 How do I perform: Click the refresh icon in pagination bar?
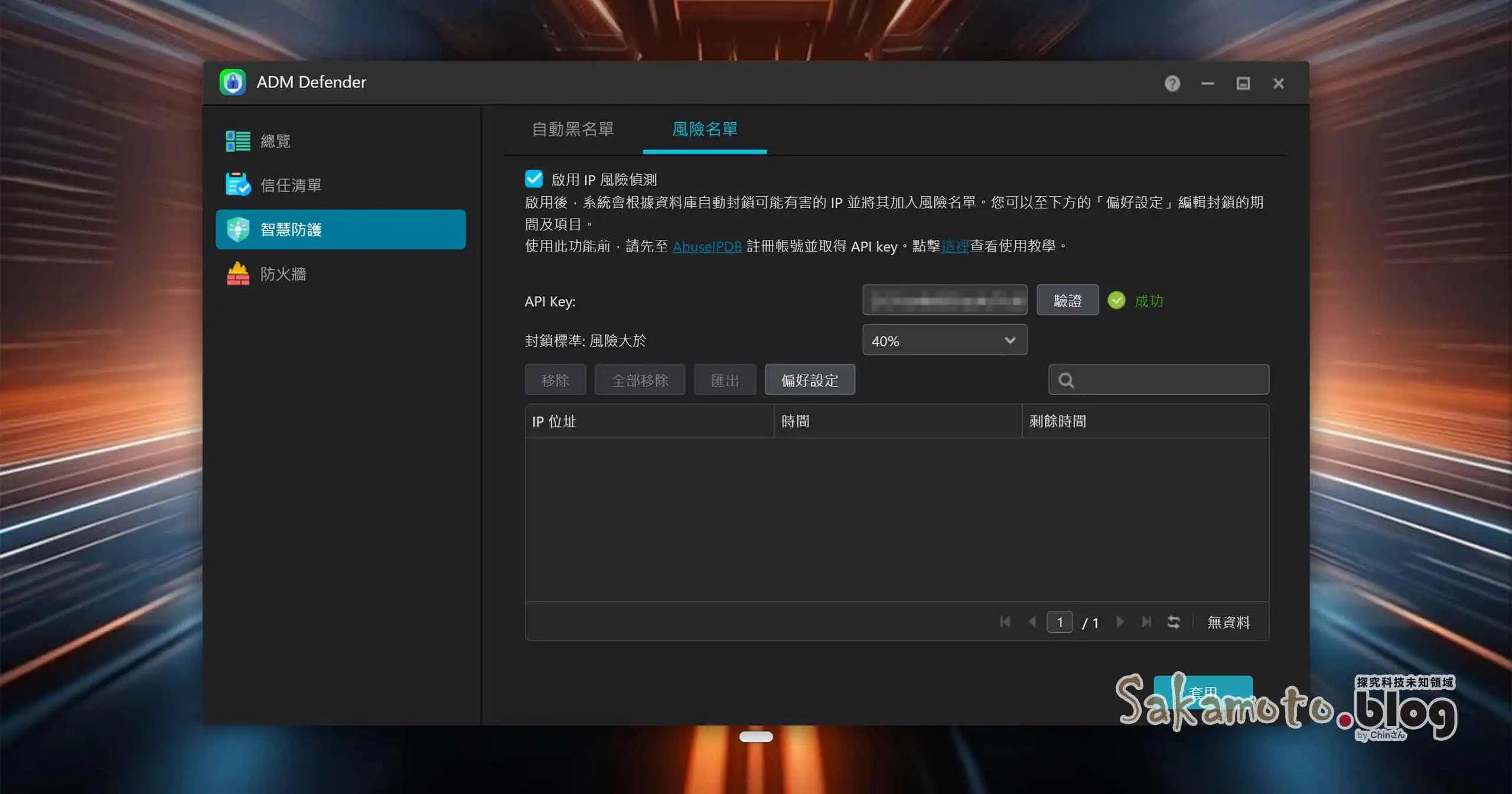coord(1174,622)
